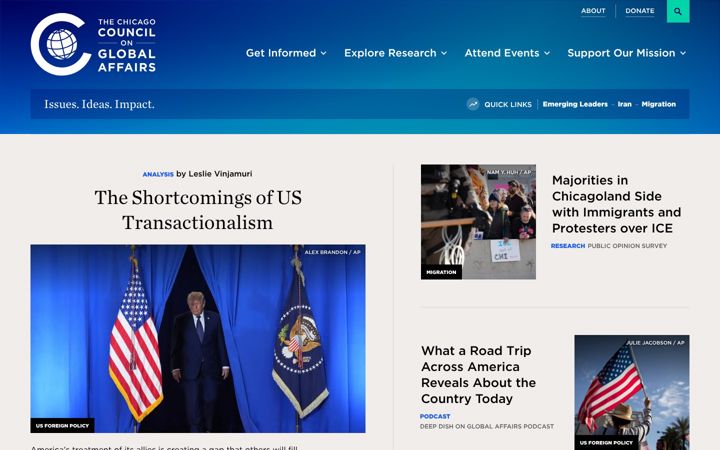Viewport: 720px width, 450px height.
Task: Click 'Alex Brandon / AP' photo credit
Action: click(x=332, y=252)
